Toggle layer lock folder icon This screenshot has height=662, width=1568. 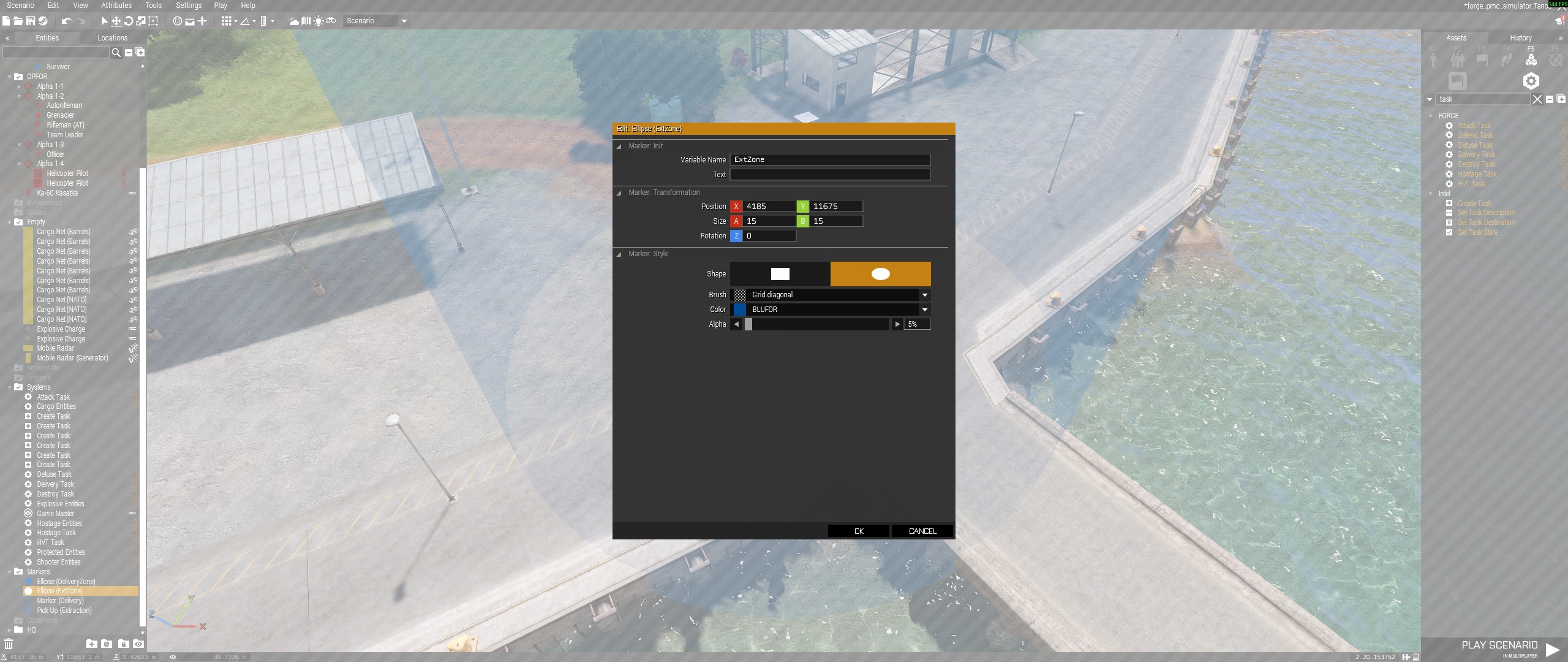pos(123,644)
